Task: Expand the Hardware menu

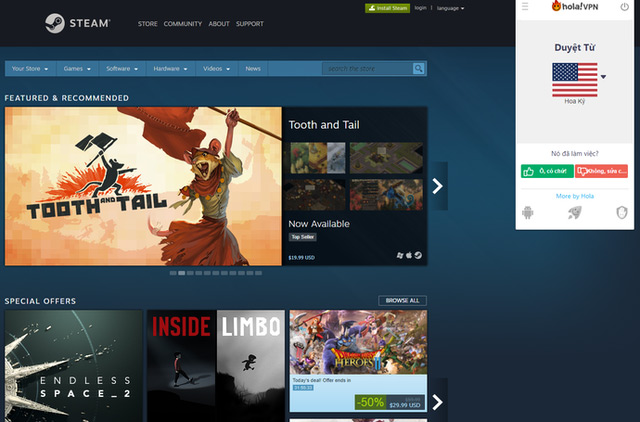Action: coord(171,69)
